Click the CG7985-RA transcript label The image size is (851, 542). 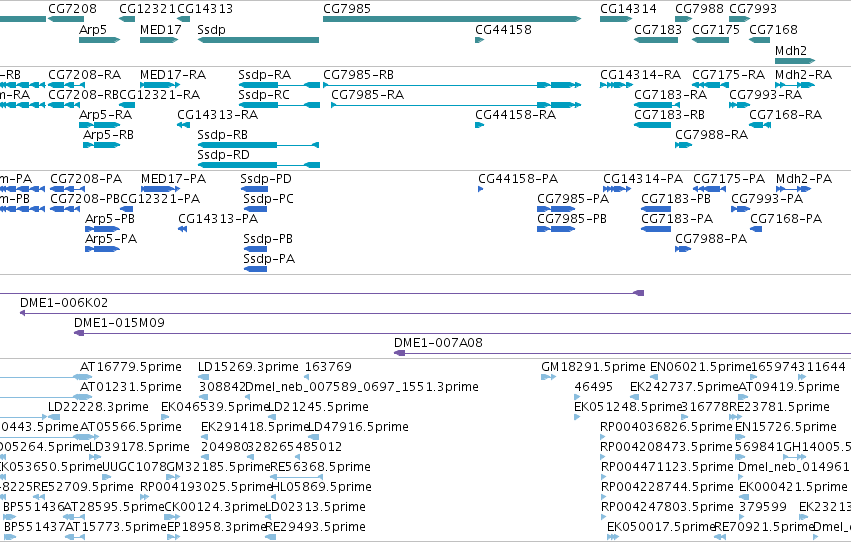(367, 94)
